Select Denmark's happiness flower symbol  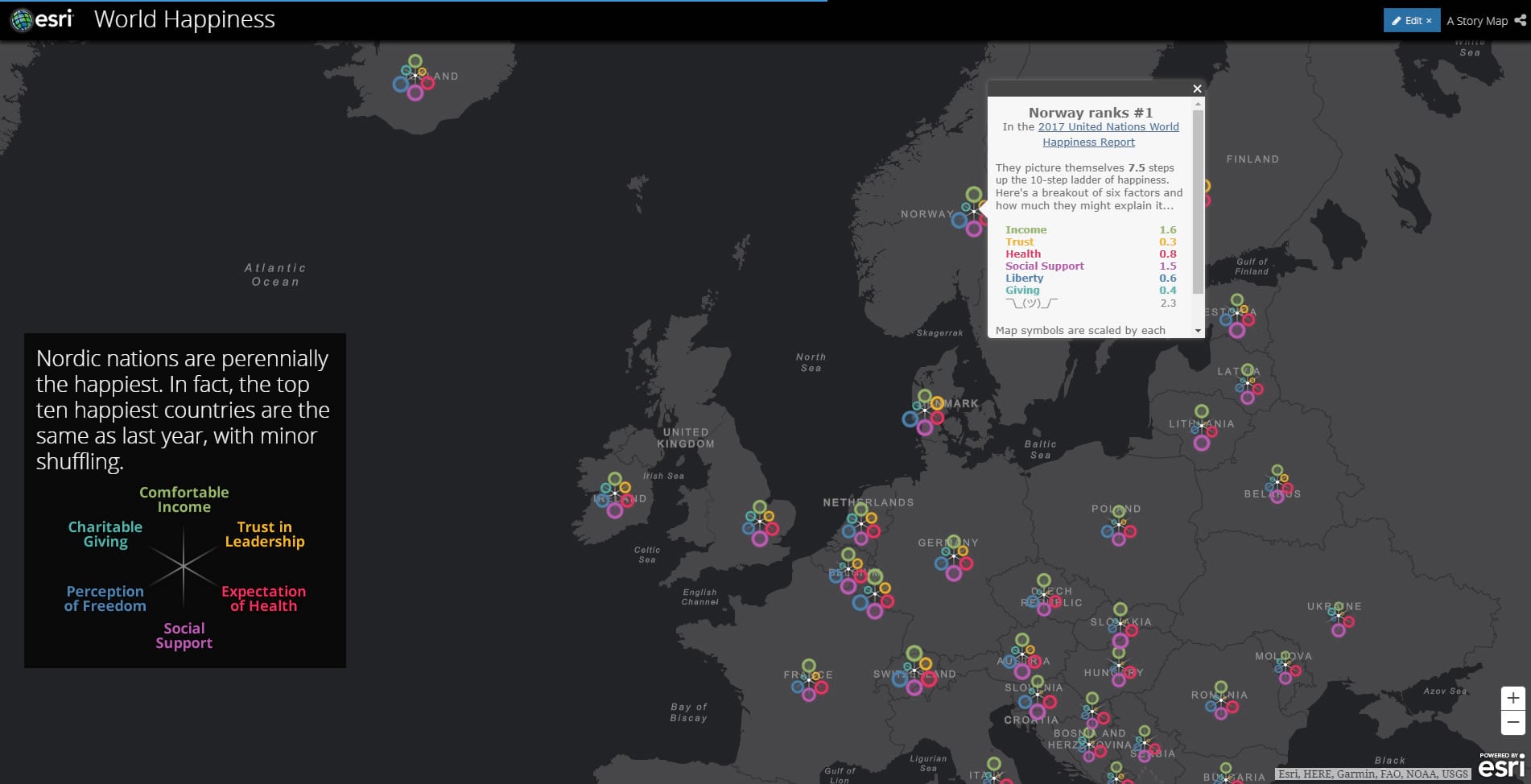coord(924,412)
